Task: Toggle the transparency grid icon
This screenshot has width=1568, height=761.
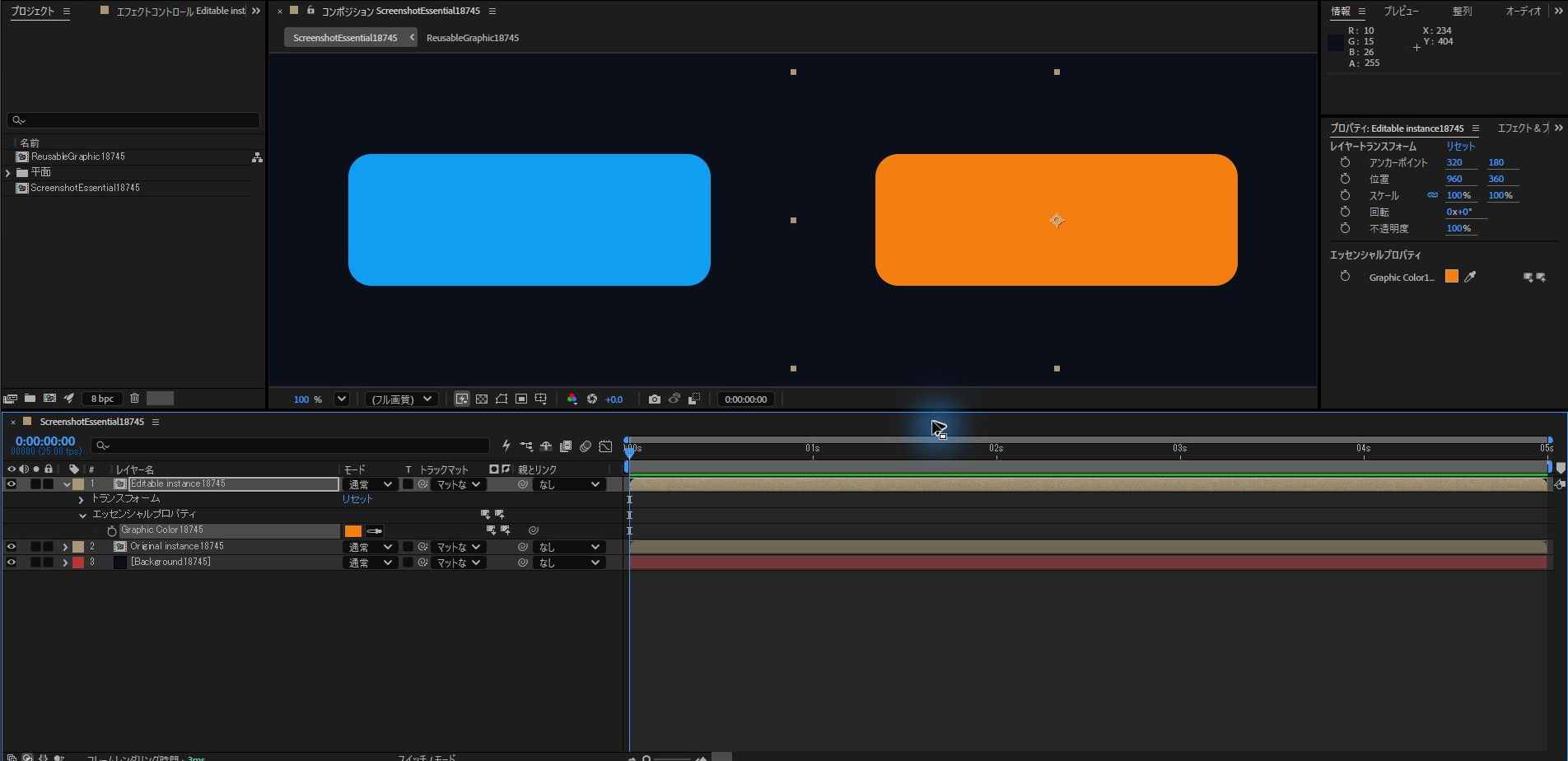Action: (482, 399)
